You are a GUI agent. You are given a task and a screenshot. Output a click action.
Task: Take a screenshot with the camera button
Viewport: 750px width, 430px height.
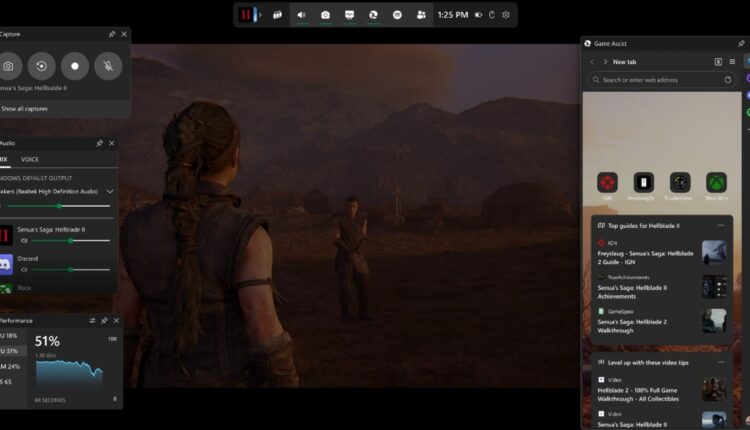pyautogui.click(x=8, y=67)
